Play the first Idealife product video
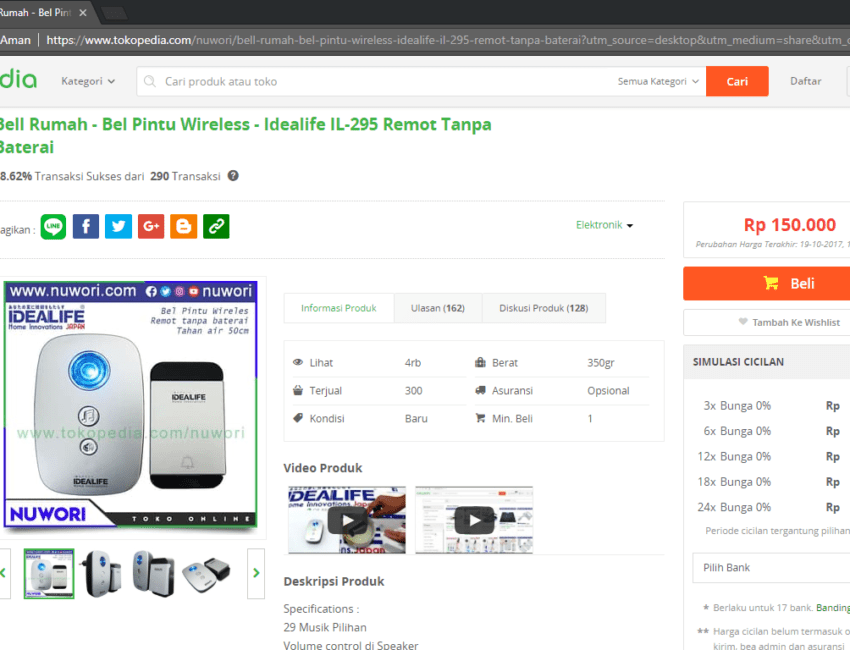Screen dimensions: 850x650 [x=347, y=520]
